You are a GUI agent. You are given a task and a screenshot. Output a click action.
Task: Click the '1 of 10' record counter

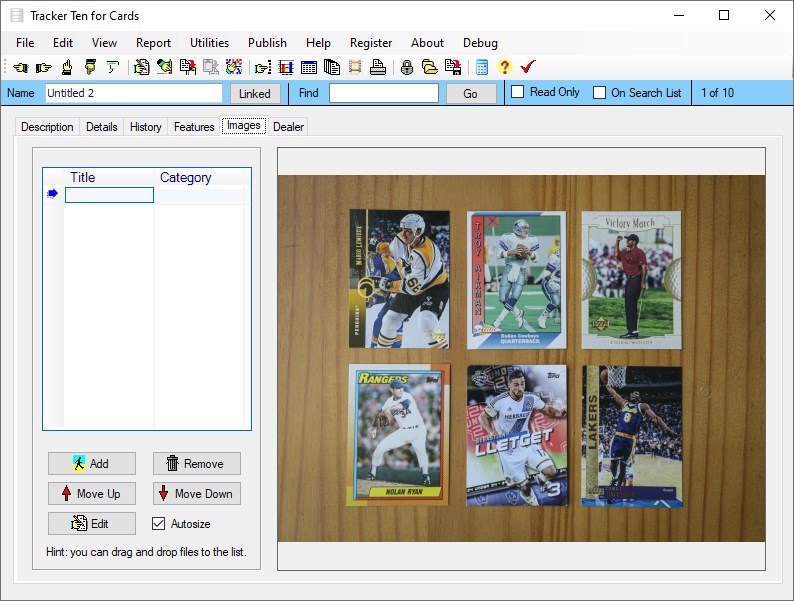tap(717, 93)
